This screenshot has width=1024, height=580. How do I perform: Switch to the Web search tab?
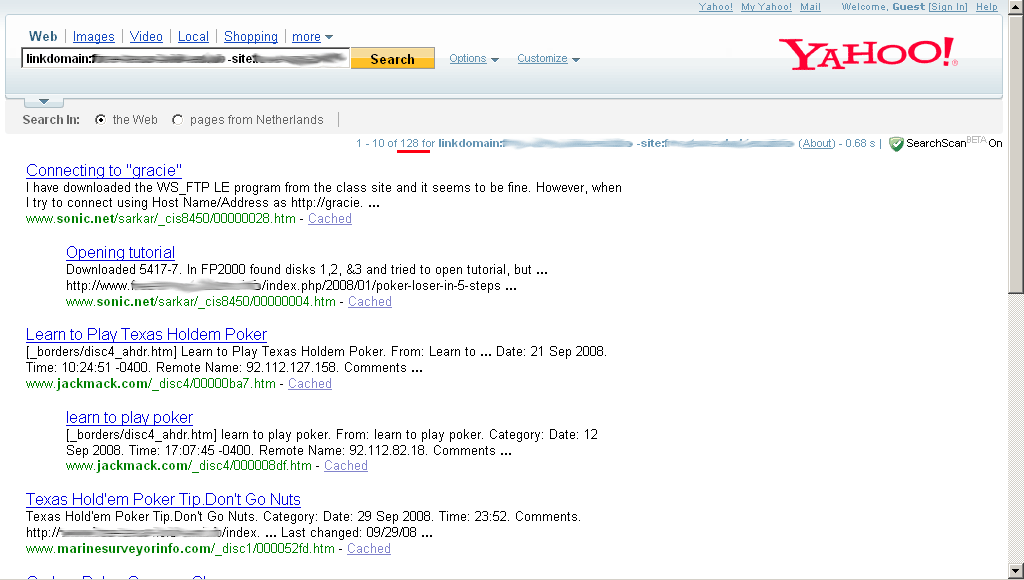tap(43, 37)
